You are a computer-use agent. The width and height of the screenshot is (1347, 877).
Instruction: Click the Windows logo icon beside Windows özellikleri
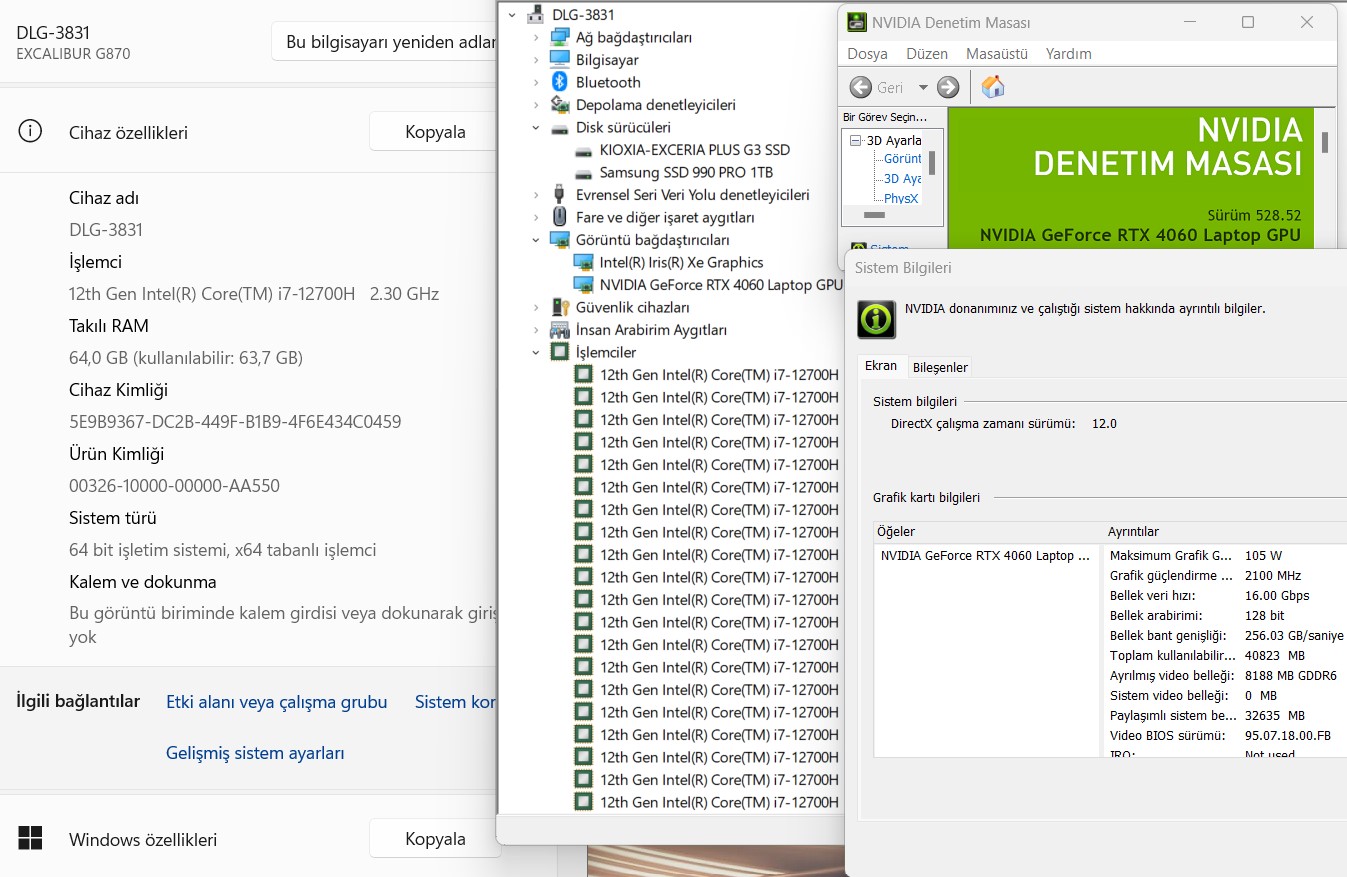pyautogui.click(x=31, y=838)
